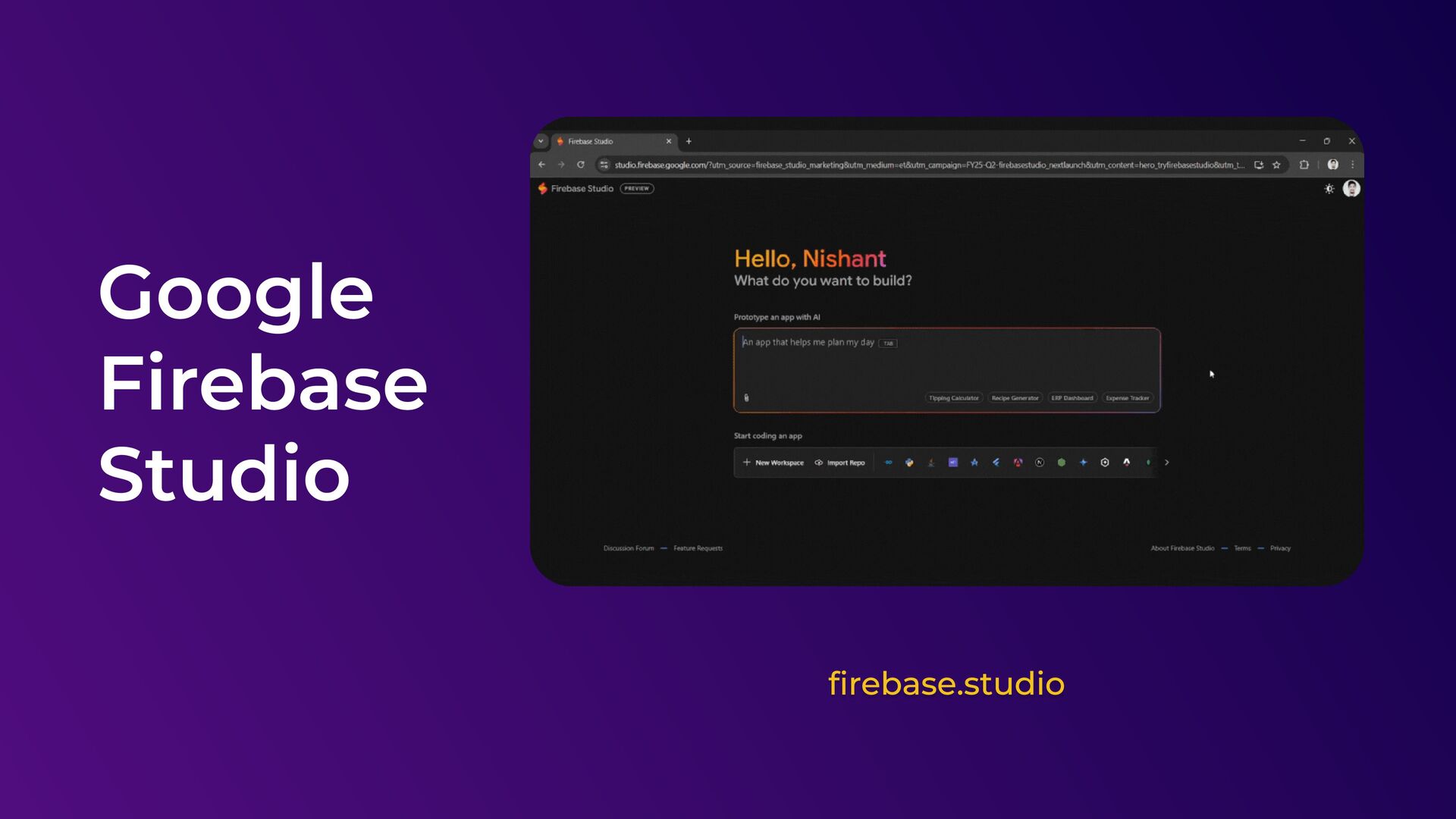Viewport: 1456px width, 819px height.
Task: Close the Firebase Studio browser tab
Action: coord(668,141)
